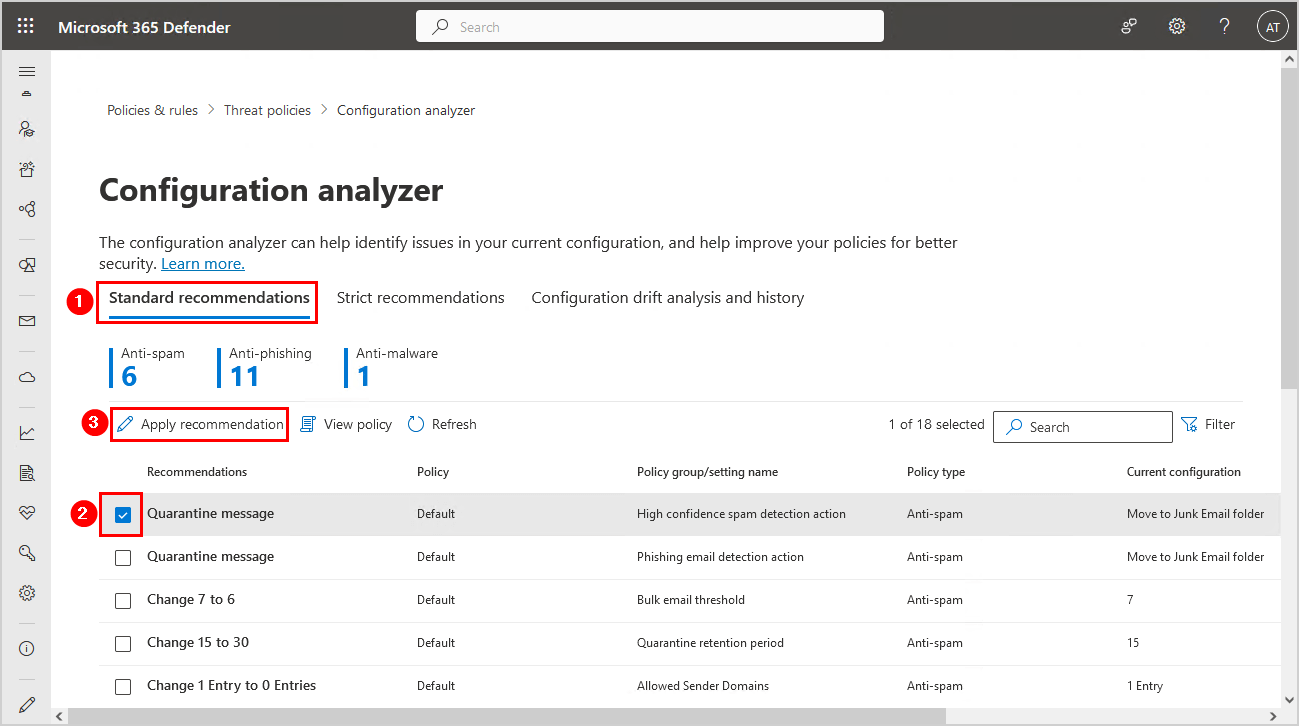Image resolution: width=1299 pixels, height=726 pixels.
Task: Check the Change 15 to 30 row
Action: coord(123,644)
